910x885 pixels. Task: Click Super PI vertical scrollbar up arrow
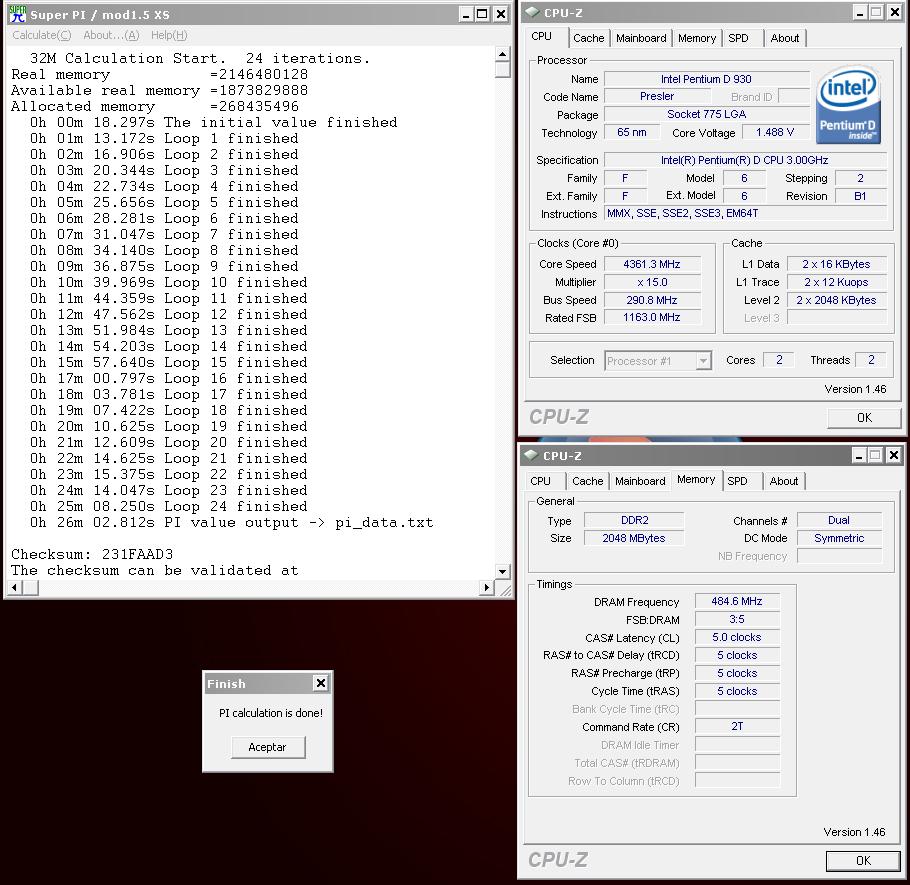pos(503,55)
